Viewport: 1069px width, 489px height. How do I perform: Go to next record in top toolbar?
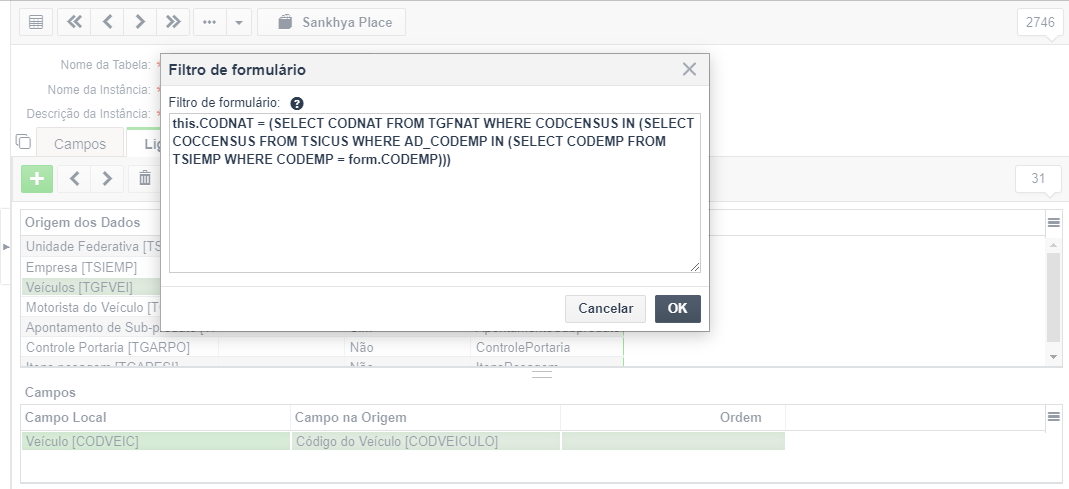pos(140,22)
